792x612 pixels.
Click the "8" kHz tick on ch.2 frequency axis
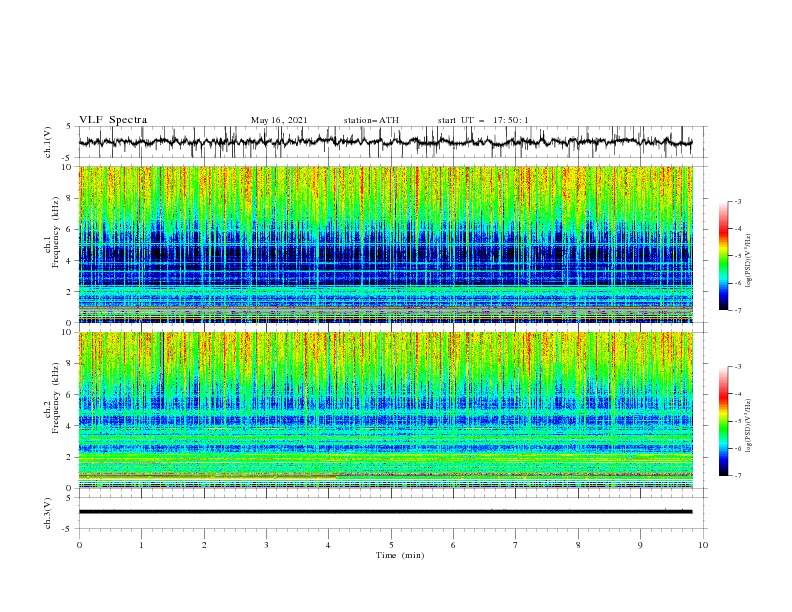point(70,364)
